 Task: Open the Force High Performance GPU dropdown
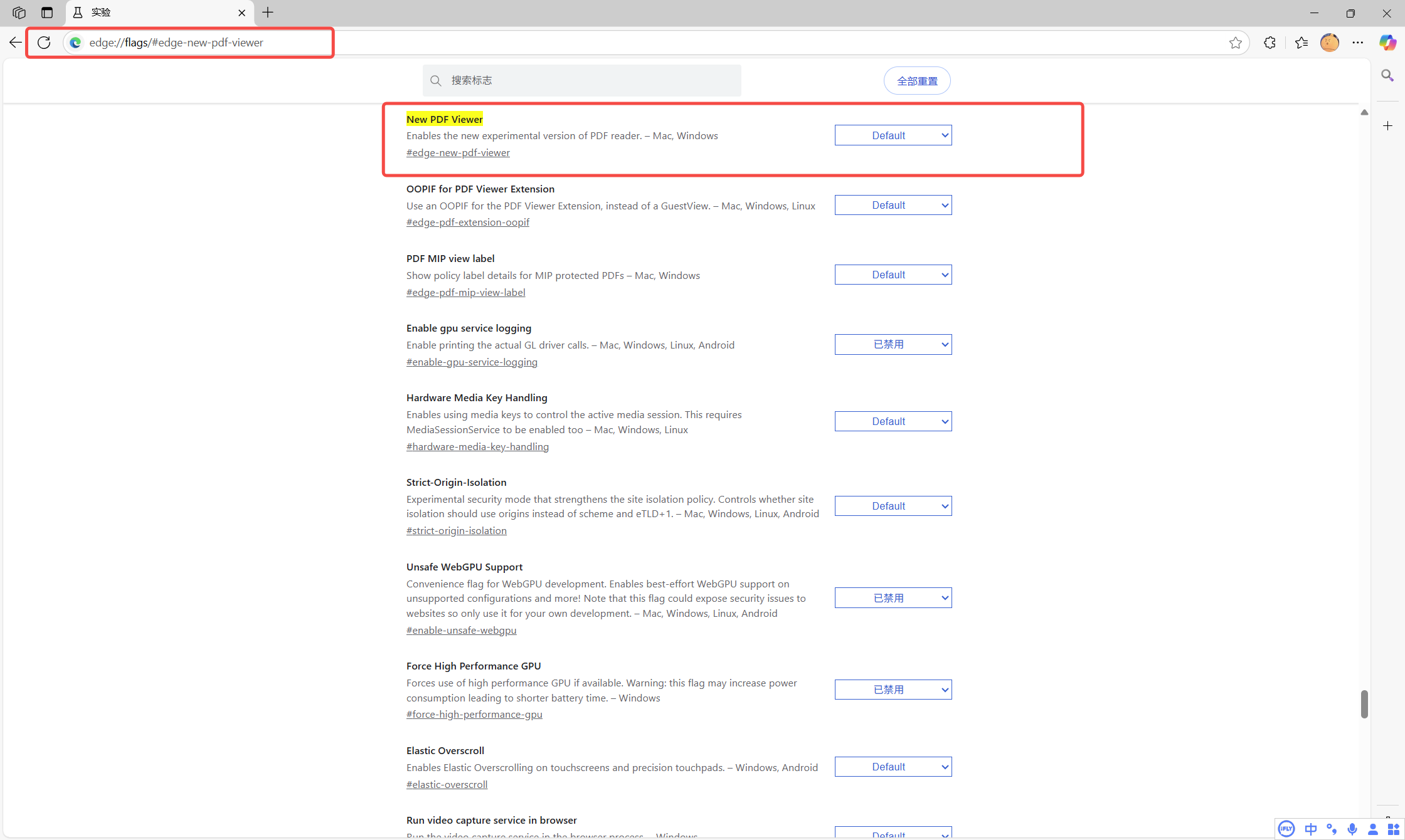coord(893,690)
